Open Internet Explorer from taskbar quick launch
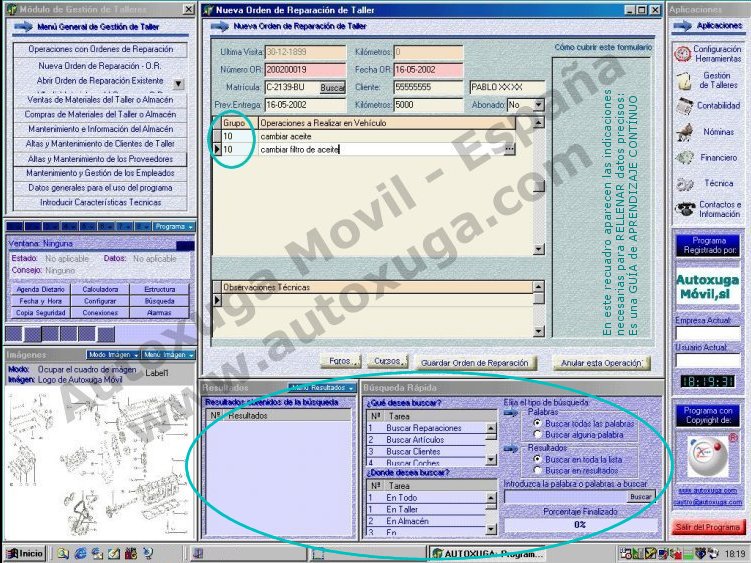 [80, 553]
